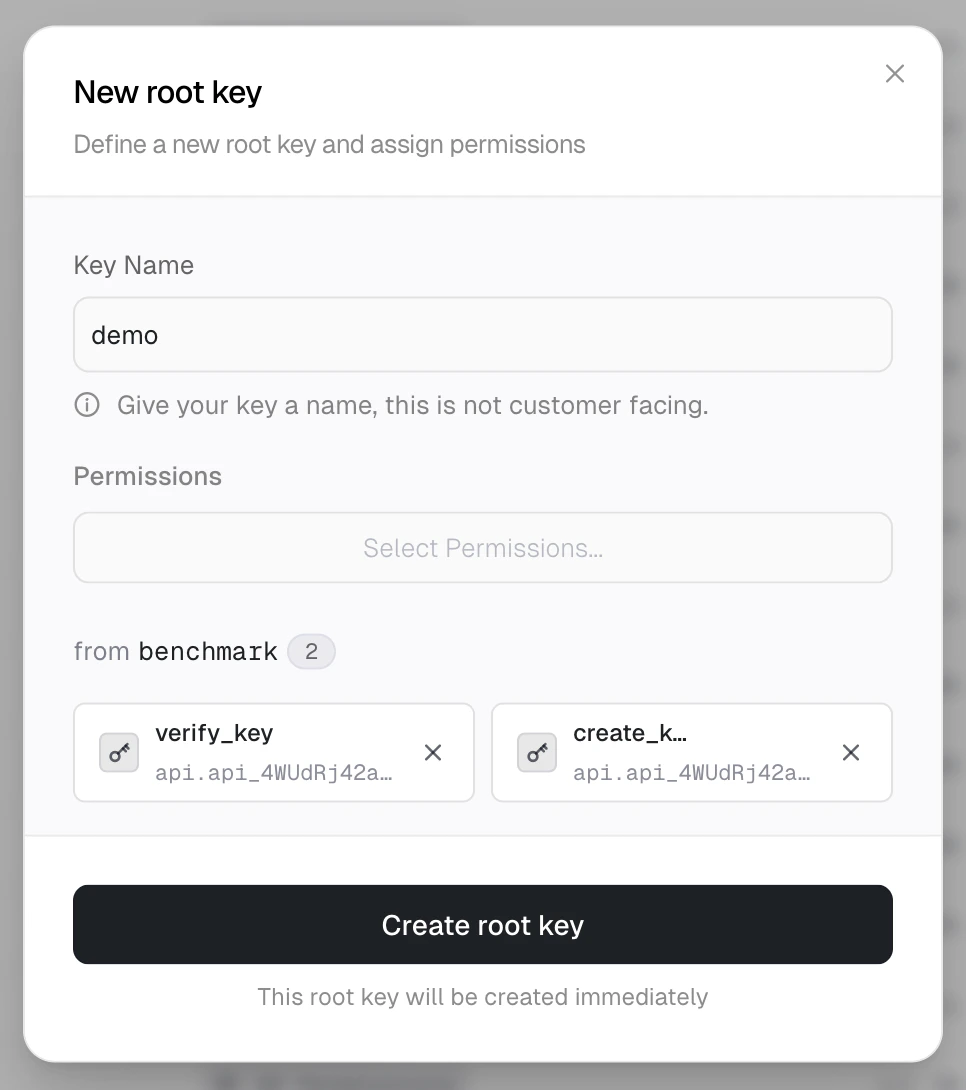The image size is (966, 1090).
Task: Remove the create_k permission with its X
Action: (x=851, y=752)
